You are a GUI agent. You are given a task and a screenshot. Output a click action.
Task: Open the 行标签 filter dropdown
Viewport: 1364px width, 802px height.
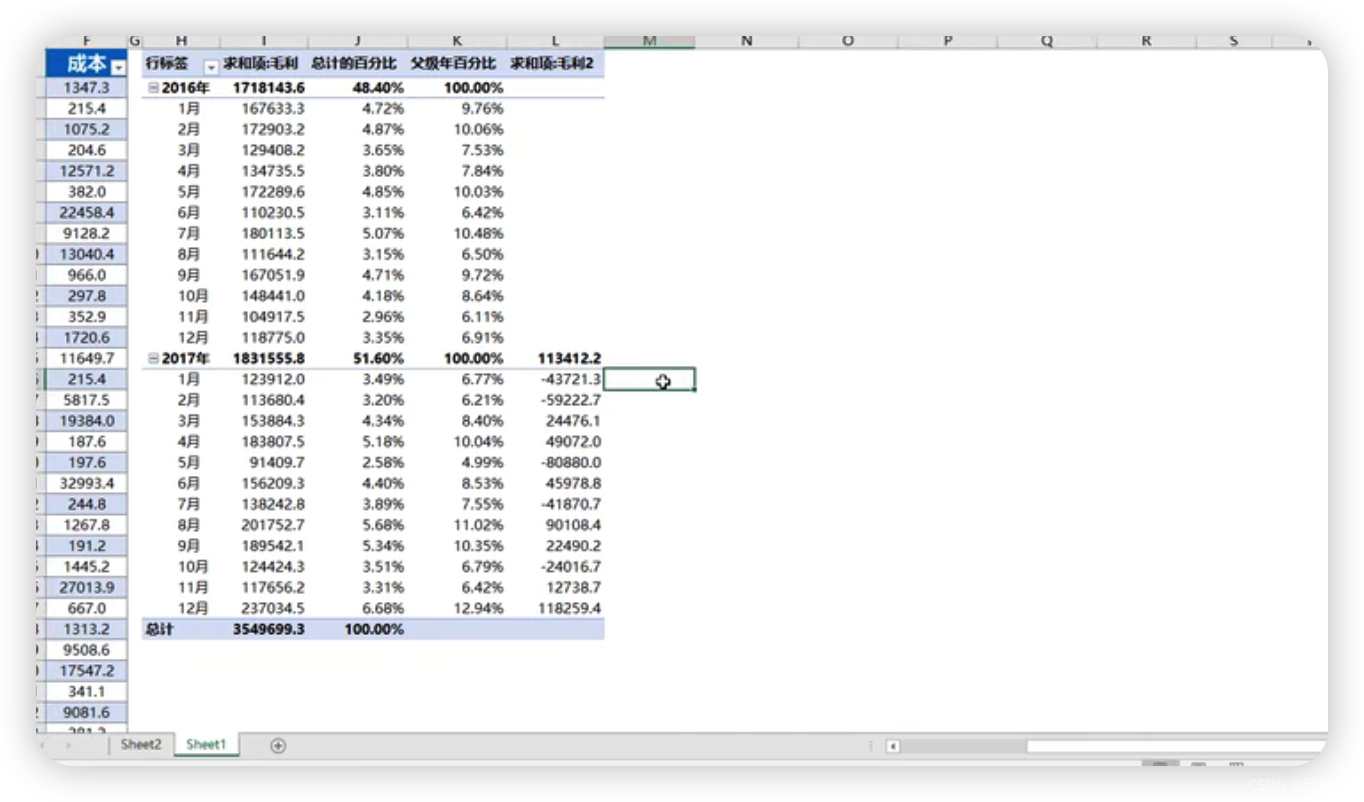(x=211, y=66)
